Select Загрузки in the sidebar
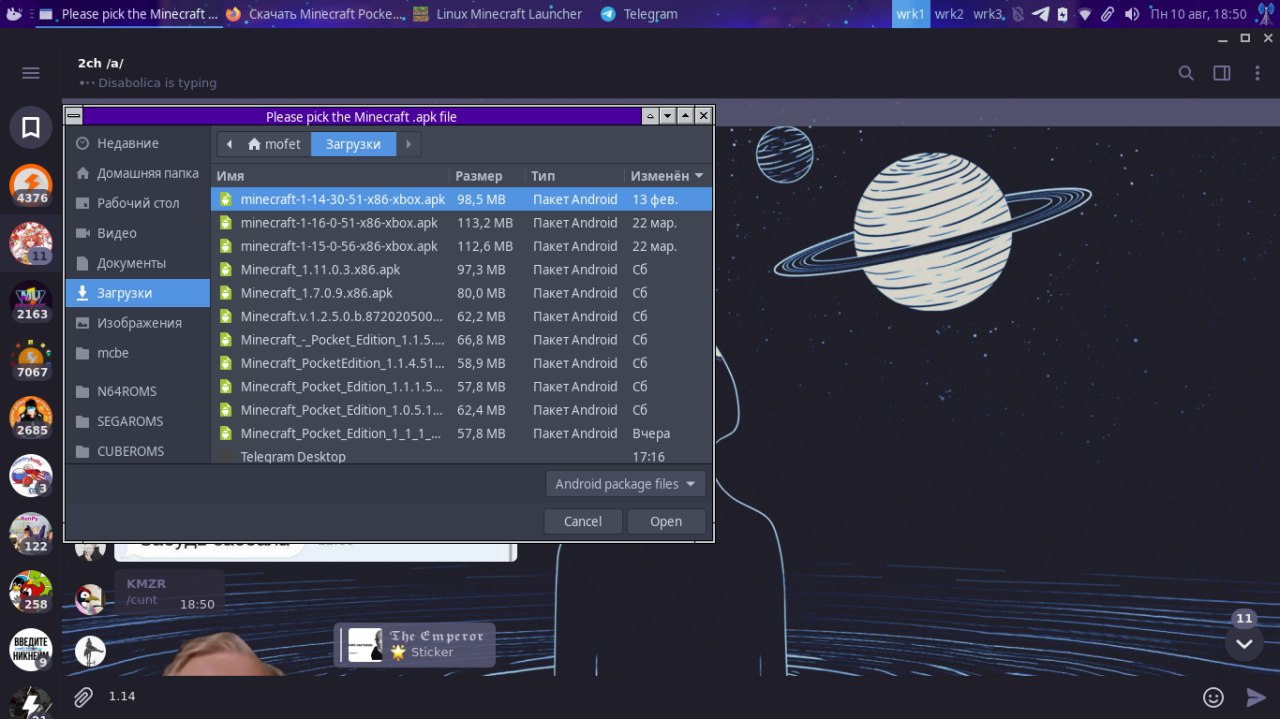Screen dimensions: 1280x719 [x=138, y=293]
